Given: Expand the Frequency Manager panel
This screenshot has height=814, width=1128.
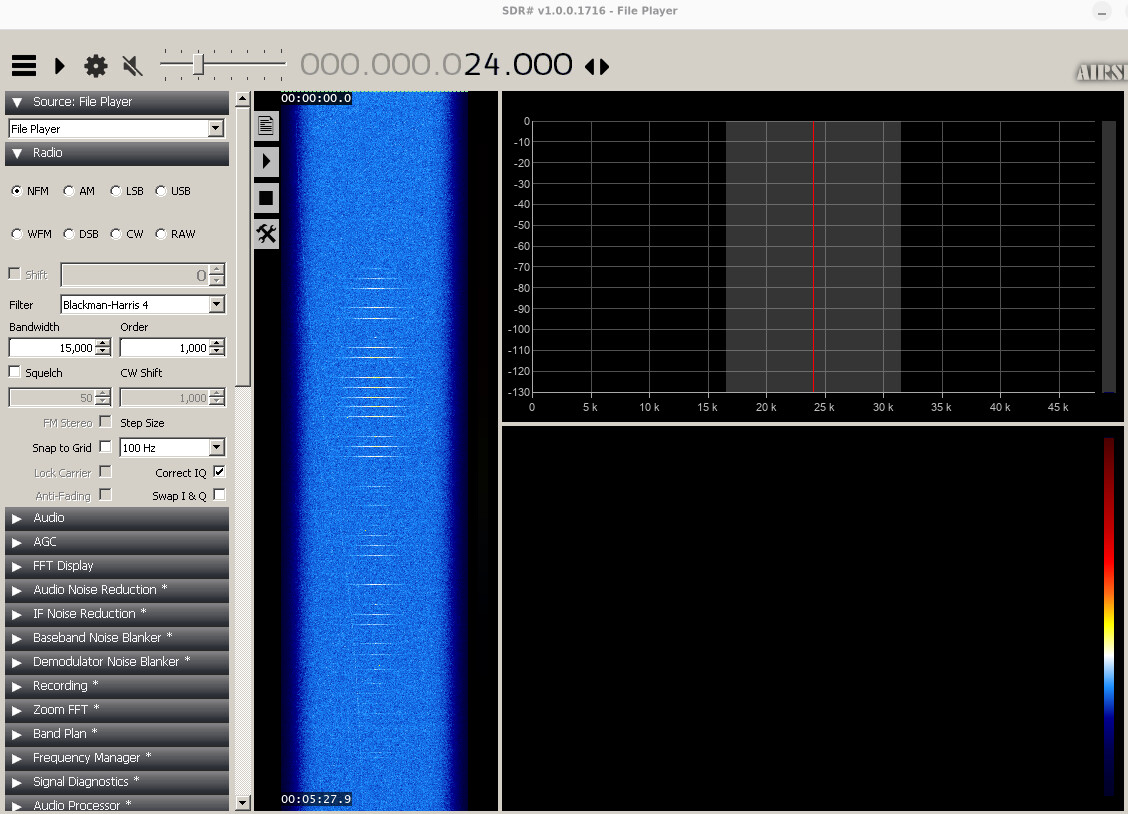Looking at the screenshot, I should (117, 758).
